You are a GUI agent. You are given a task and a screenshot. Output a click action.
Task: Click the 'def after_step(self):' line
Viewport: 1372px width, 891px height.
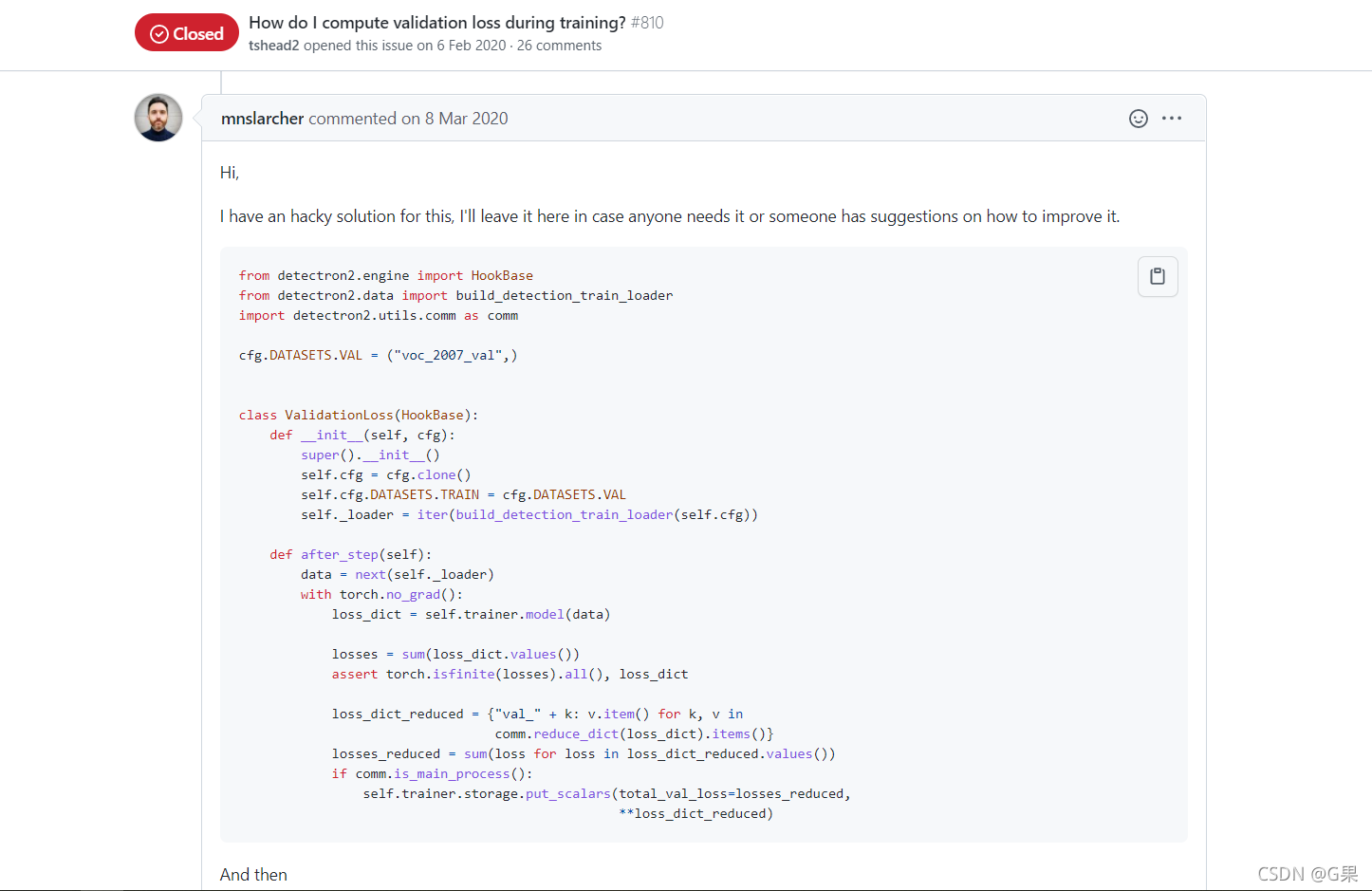pyautogui.click(x=351, y=554)
